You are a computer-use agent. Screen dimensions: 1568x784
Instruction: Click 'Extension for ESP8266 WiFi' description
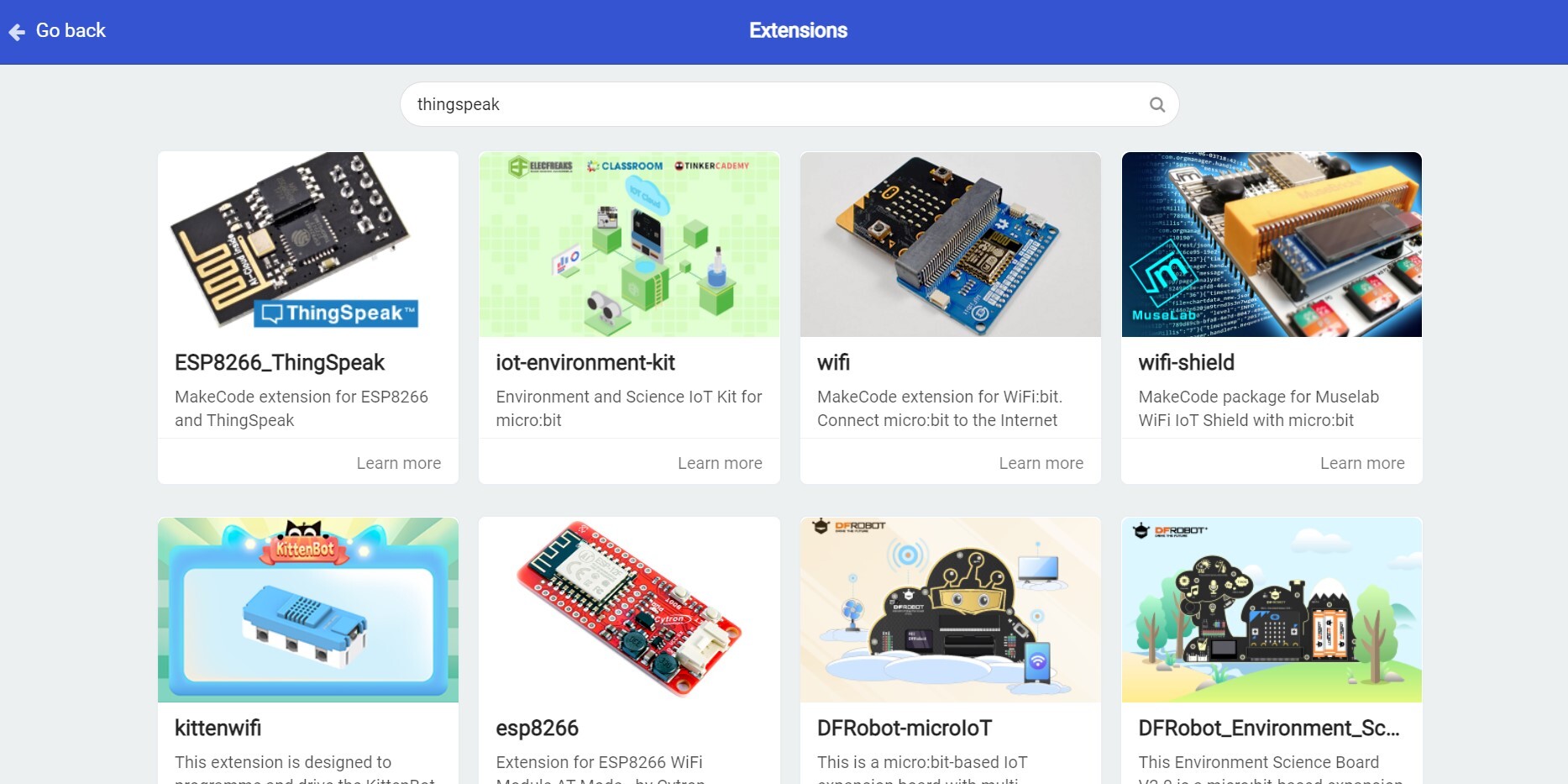coord(599,762)
